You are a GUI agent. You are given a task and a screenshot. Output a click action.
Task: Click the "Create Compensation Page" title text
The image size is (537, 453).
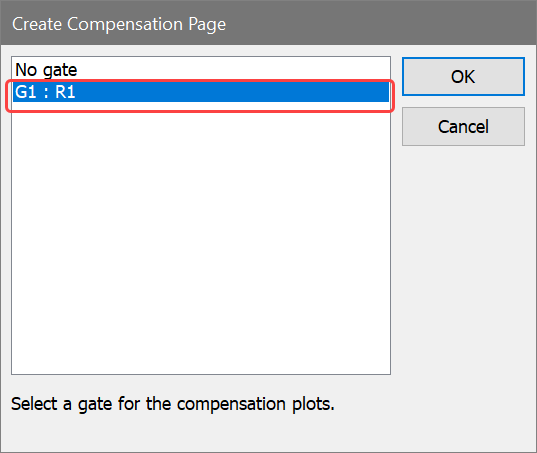[119, 24]
